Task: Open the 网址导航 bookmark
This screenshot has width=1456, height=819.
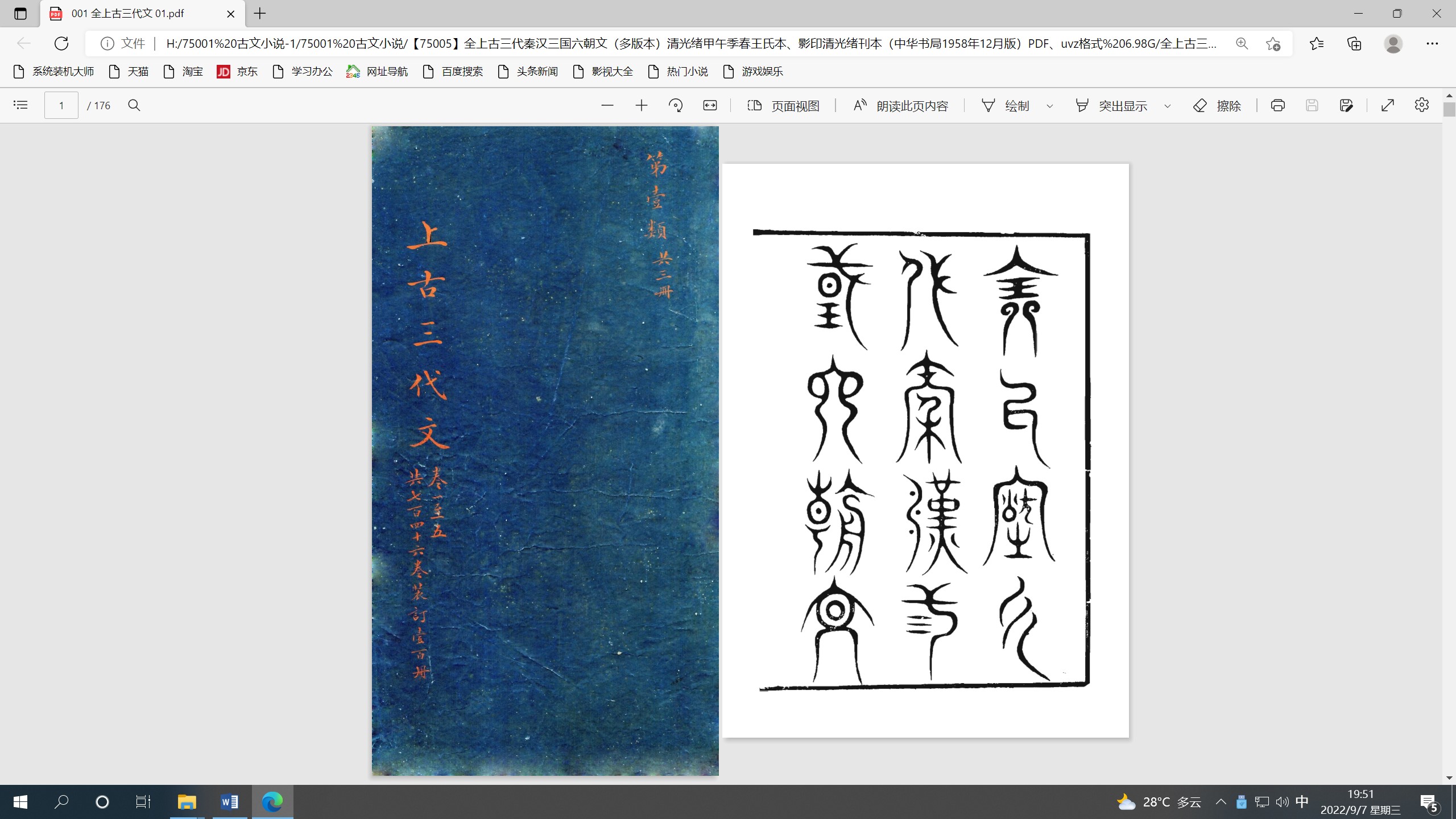Action: (377, 72)
